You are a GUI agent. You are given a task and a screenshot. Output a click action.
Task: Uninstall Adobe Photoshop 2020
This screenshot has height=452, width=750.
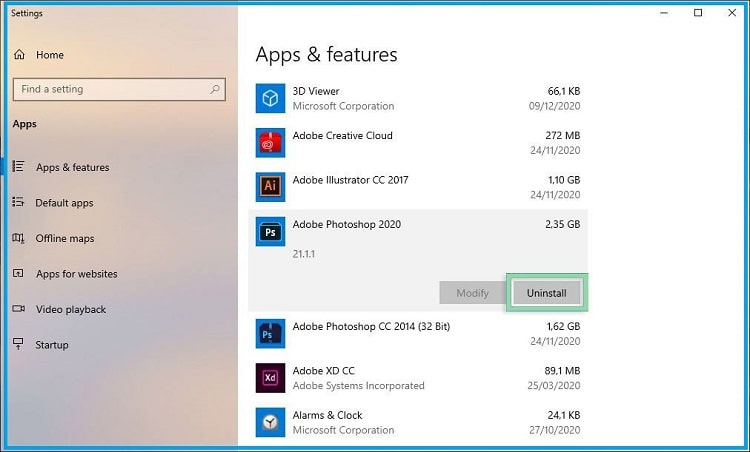[546, 293]
